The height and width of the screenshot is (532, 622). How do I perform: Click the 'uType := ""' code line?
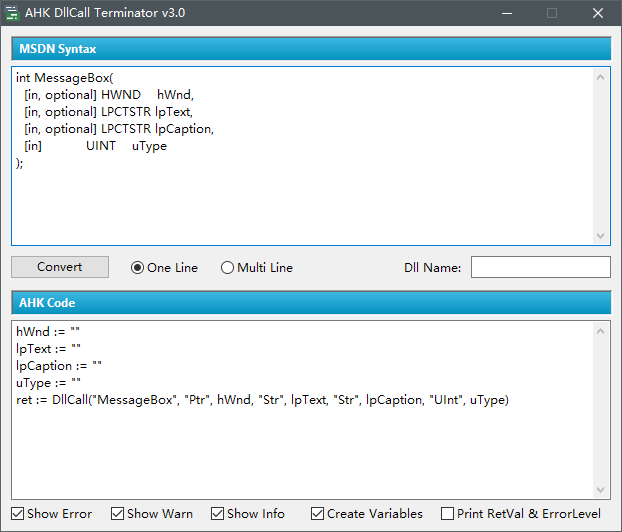(x=48, y=382)
